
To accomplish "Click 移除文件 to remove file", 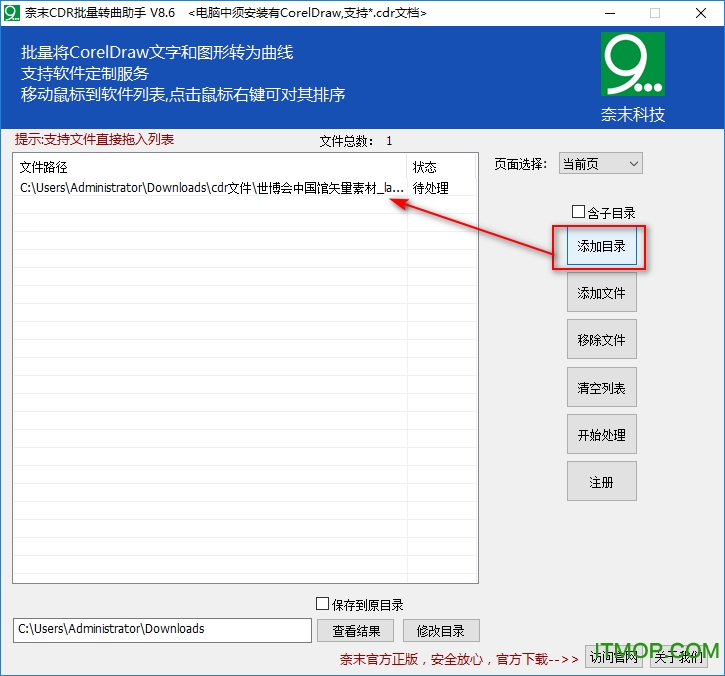I will [601, 340].
